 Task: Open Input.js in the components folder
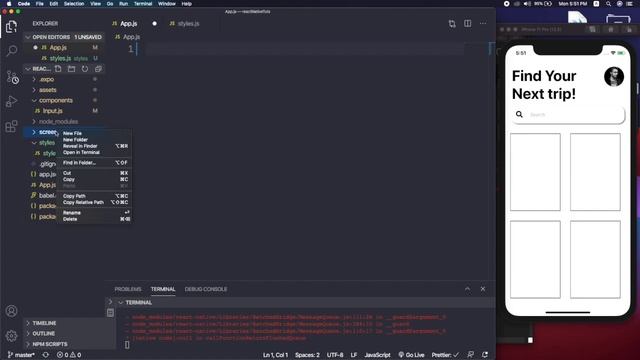click(52, 111)
